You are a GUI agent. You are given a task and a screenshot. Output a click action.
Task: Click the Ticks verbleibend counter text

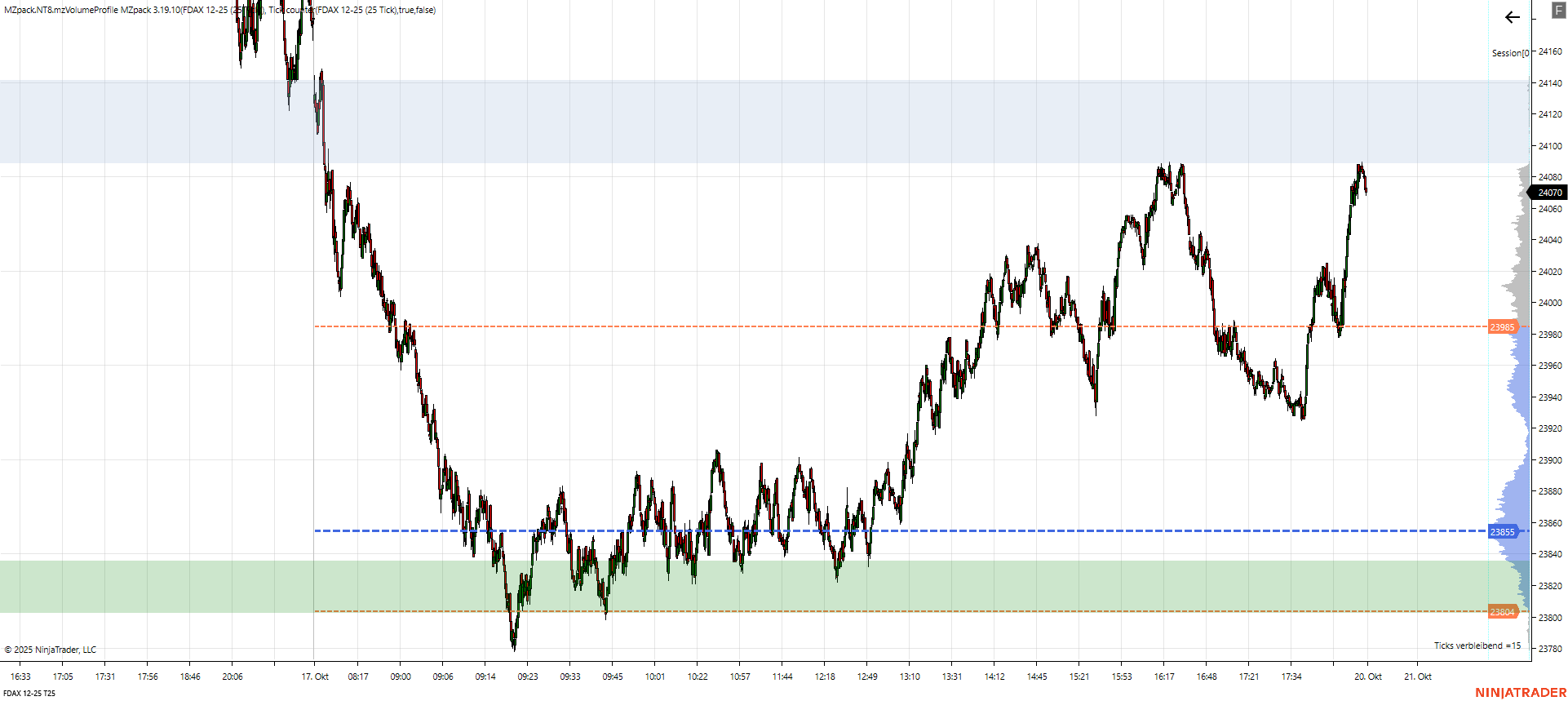coord(1477,646)
